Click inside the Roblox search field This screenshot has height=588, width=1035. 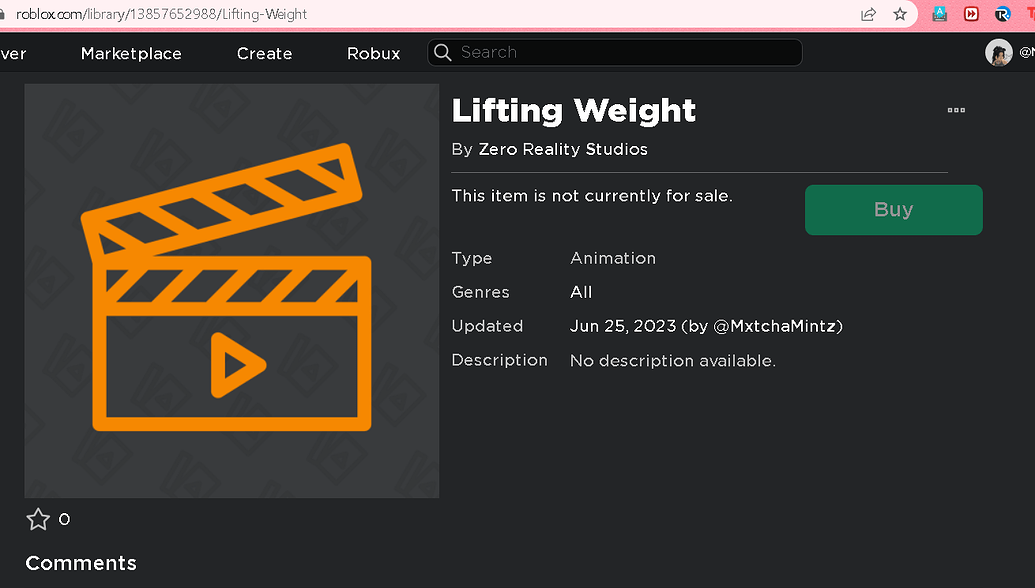614,52
